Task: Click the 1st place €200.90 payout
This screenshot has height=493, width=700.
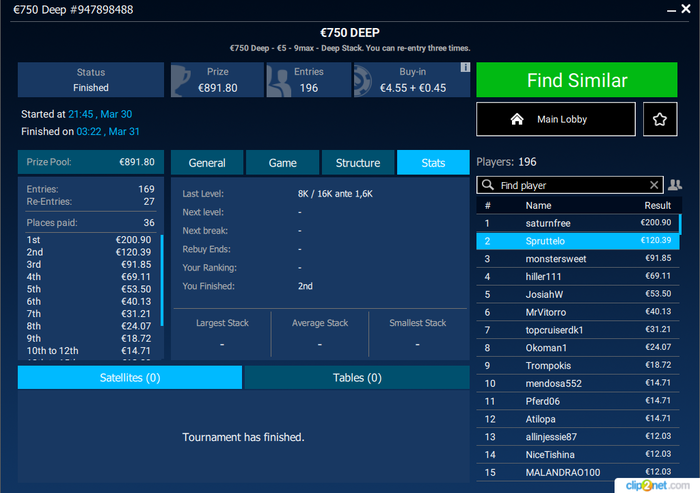Action: (89, 240)
